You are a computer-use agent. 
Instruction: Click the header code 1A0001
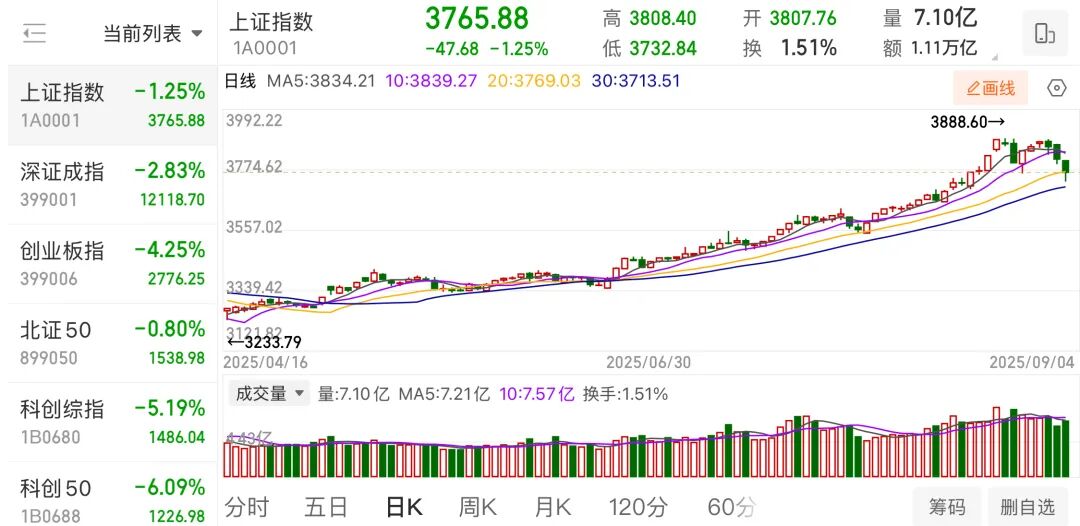[263, 48]
